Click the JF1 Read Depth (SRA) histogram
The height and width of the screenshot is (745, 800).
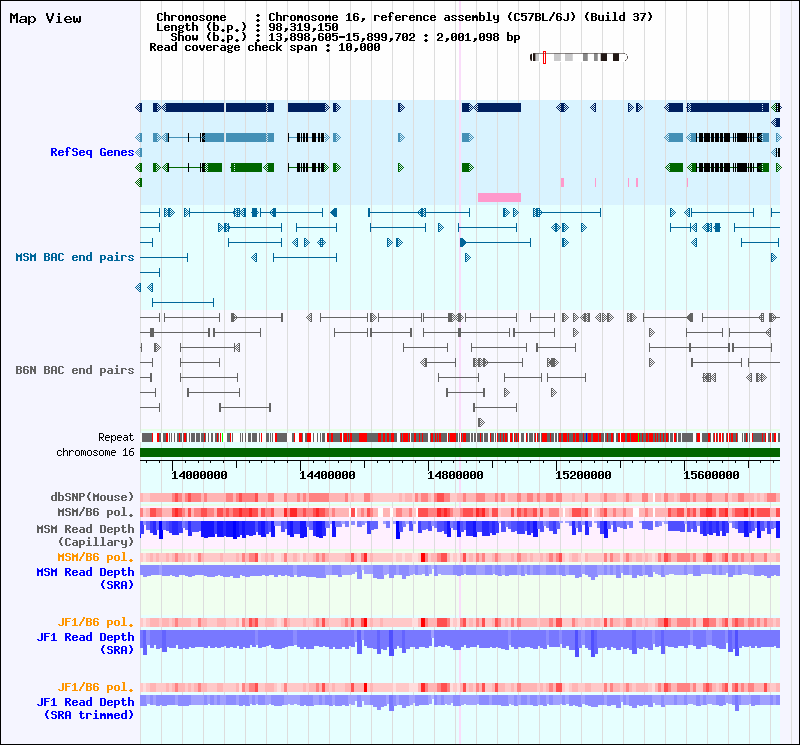(x=460, y=643)
